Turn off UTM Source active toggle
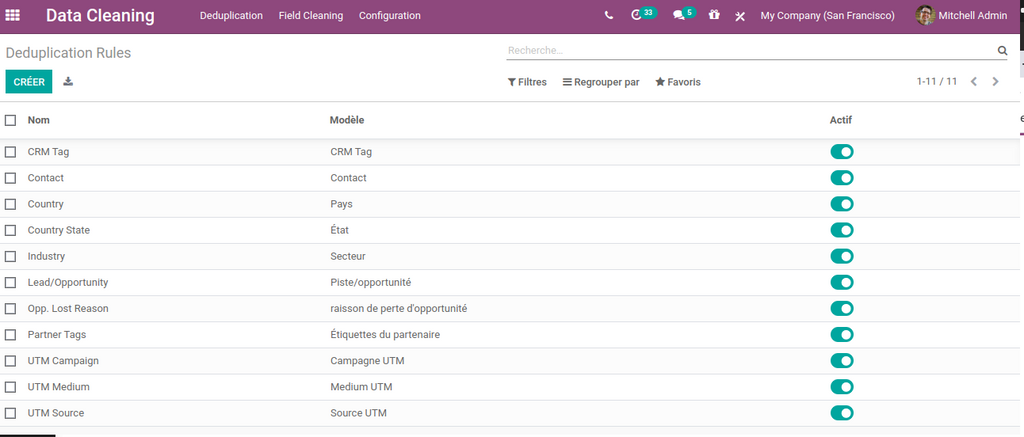This screenshot has height=437, width=1024. pos(842,413)
